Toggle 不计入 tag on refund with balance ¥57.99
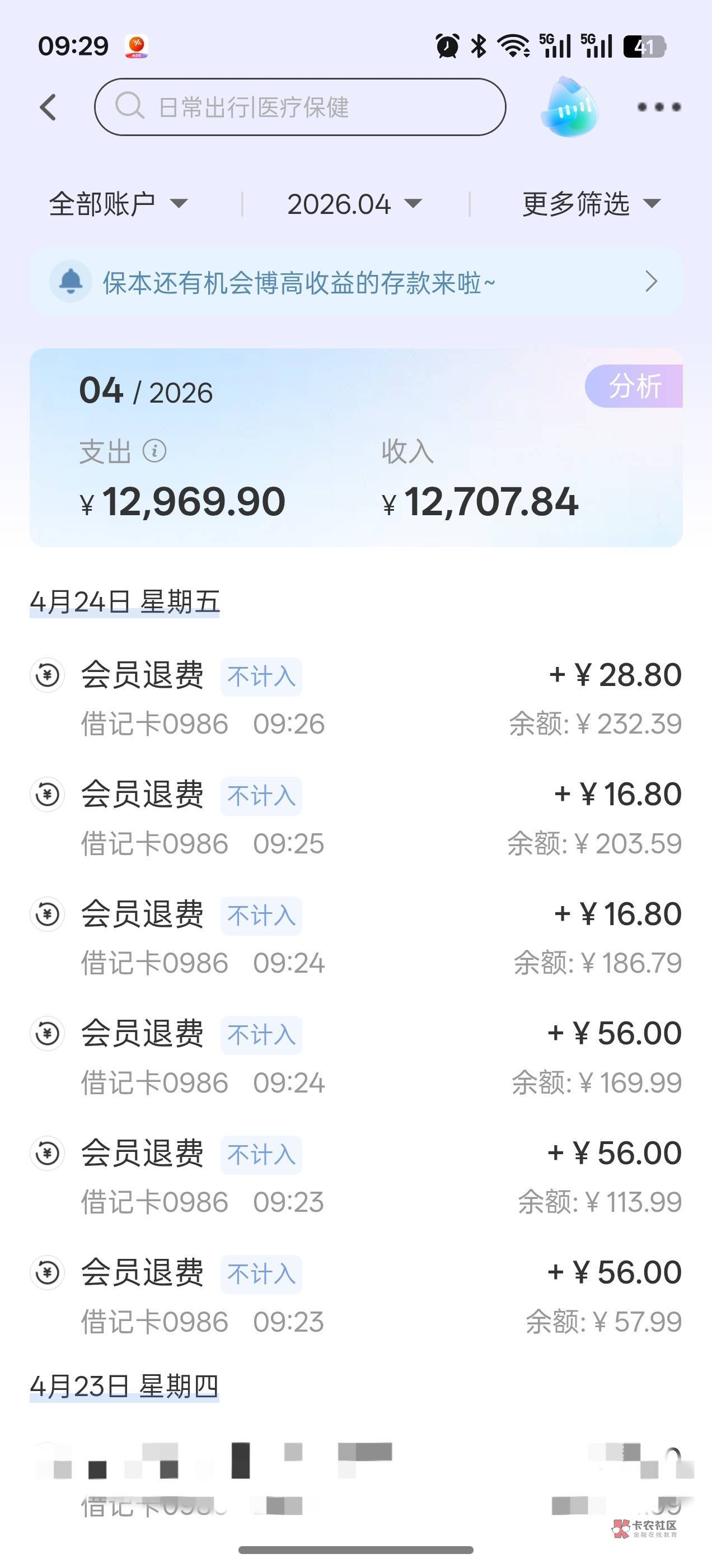712x1568 pixels. click(261, 1274)
